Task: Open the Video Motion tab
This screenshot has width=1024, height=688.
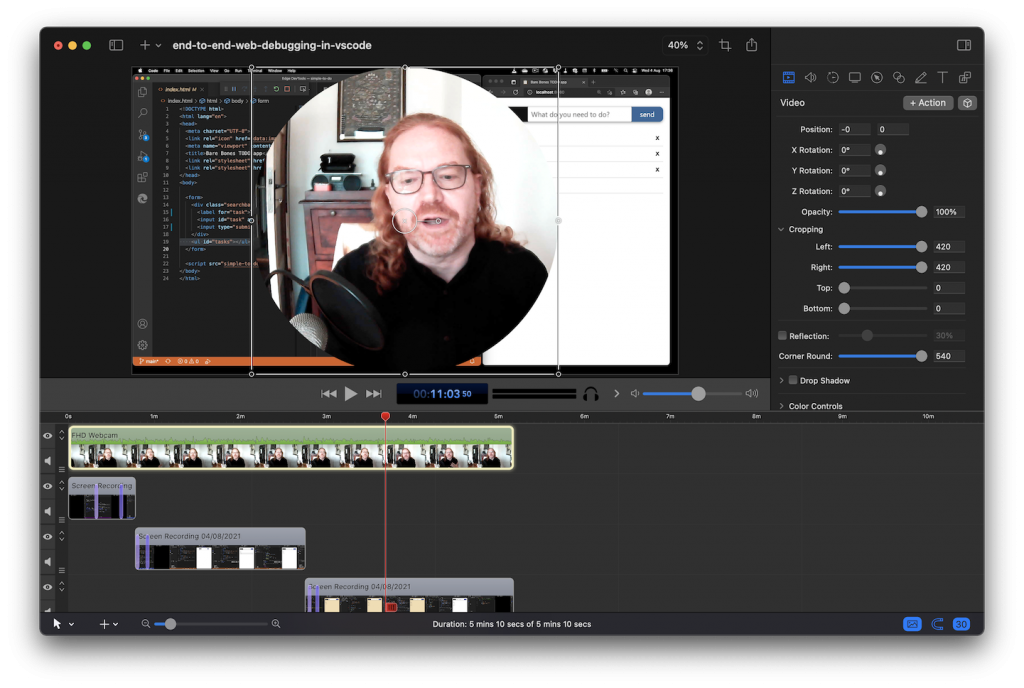Action: coord(833,78)
